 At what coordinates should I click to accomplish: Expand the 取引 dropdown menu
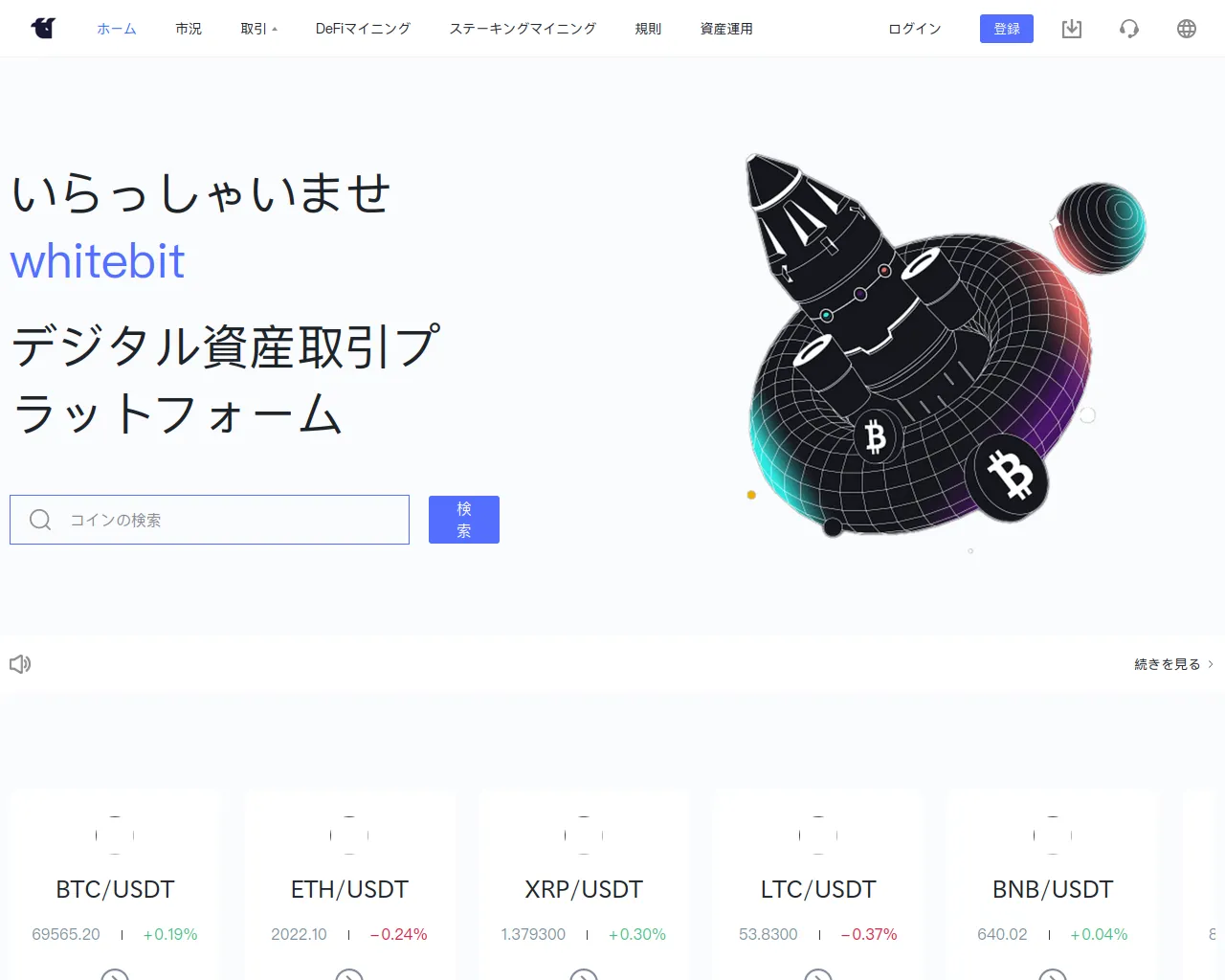point(258,29)
